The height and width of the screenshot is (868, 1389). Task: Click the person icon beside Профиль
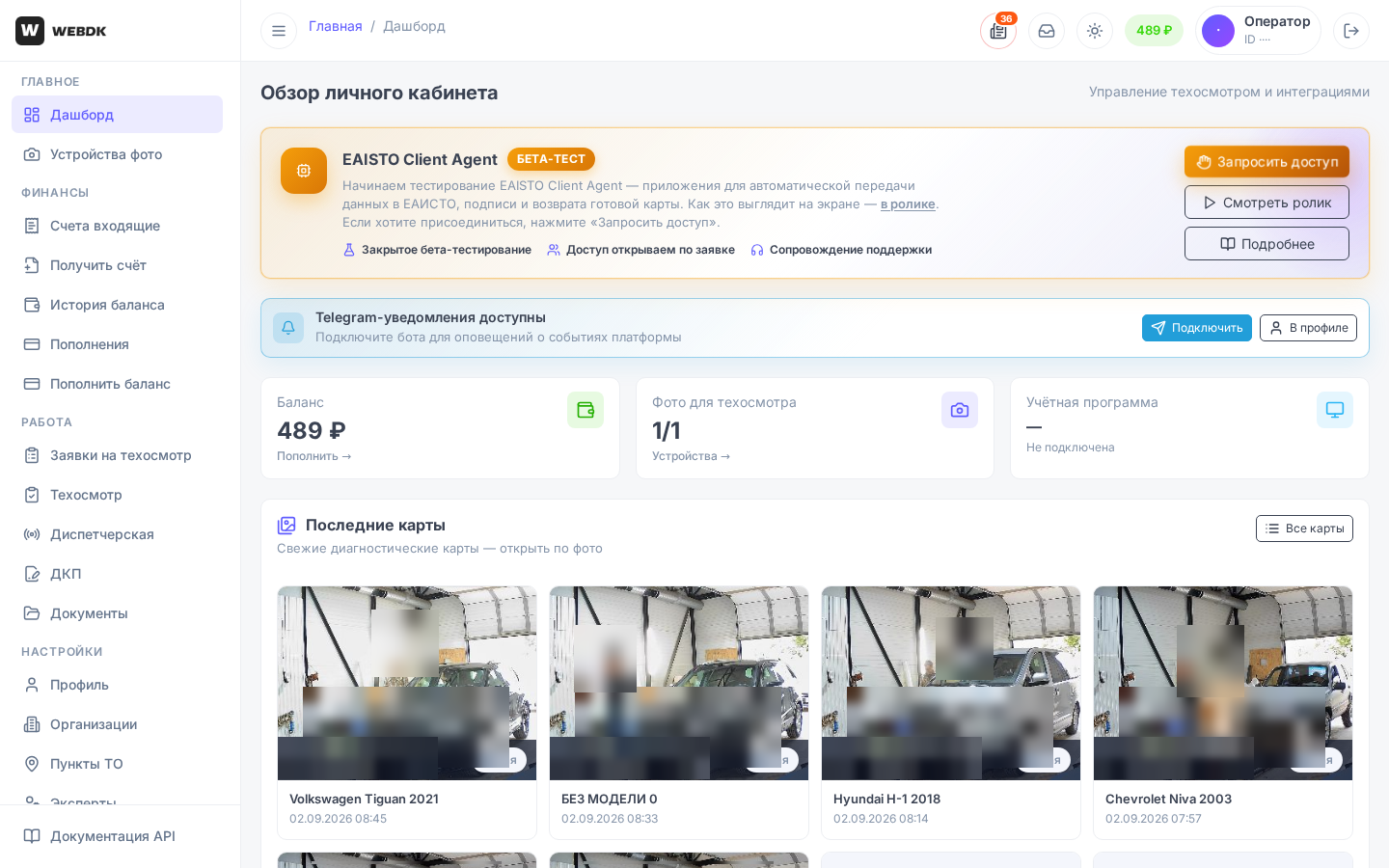(x=32, y=685)
